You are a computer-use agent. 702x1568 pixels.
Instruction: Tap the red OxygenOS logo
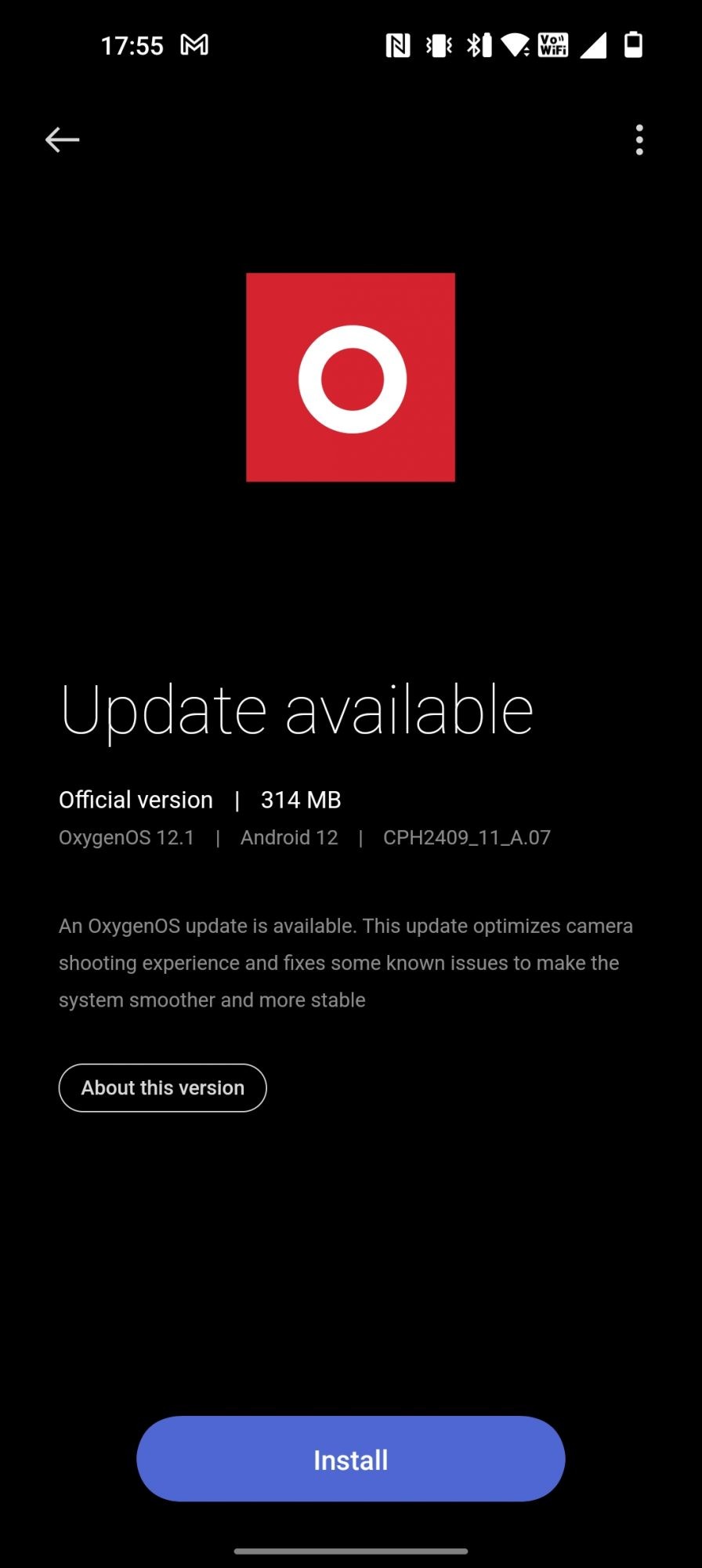coord(350,377)
